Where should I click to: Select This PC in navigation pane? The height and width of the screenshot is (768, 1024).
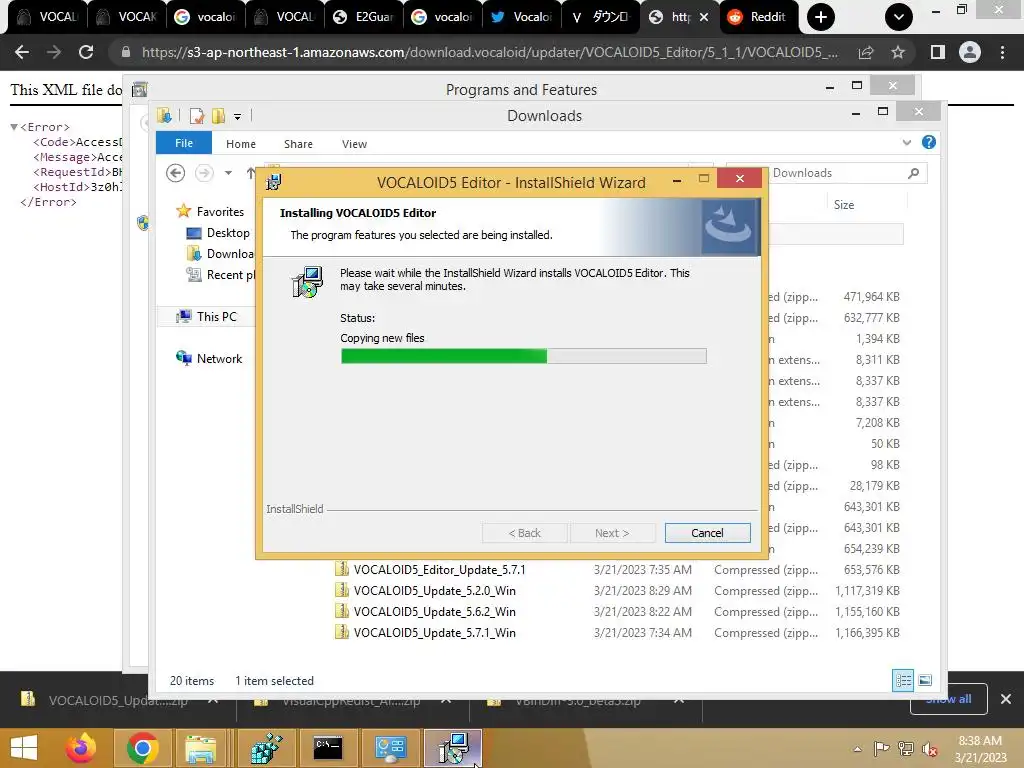(x=216, y=317)
